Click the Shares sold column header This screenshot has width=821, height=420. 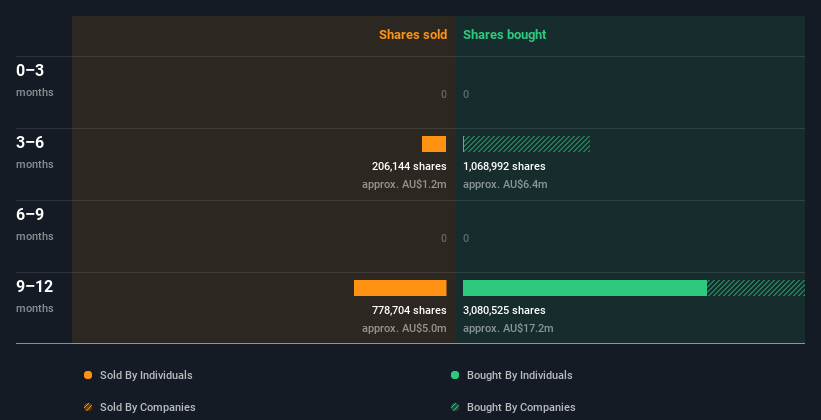(x=413, y=35)
